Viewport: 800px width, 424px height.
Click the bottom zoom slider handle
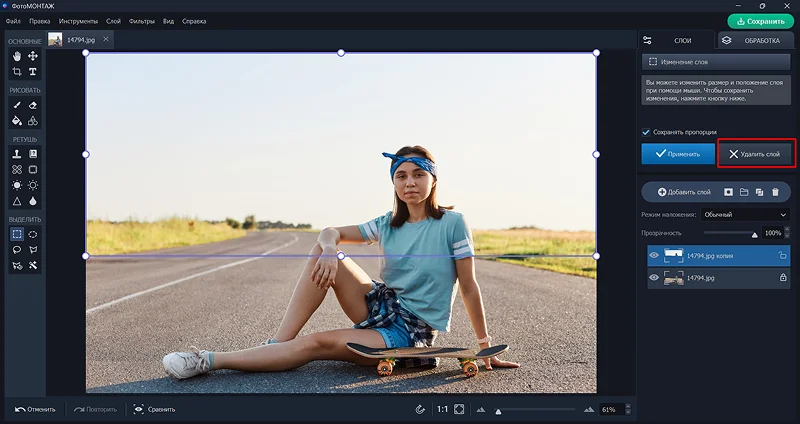(498, 411)
